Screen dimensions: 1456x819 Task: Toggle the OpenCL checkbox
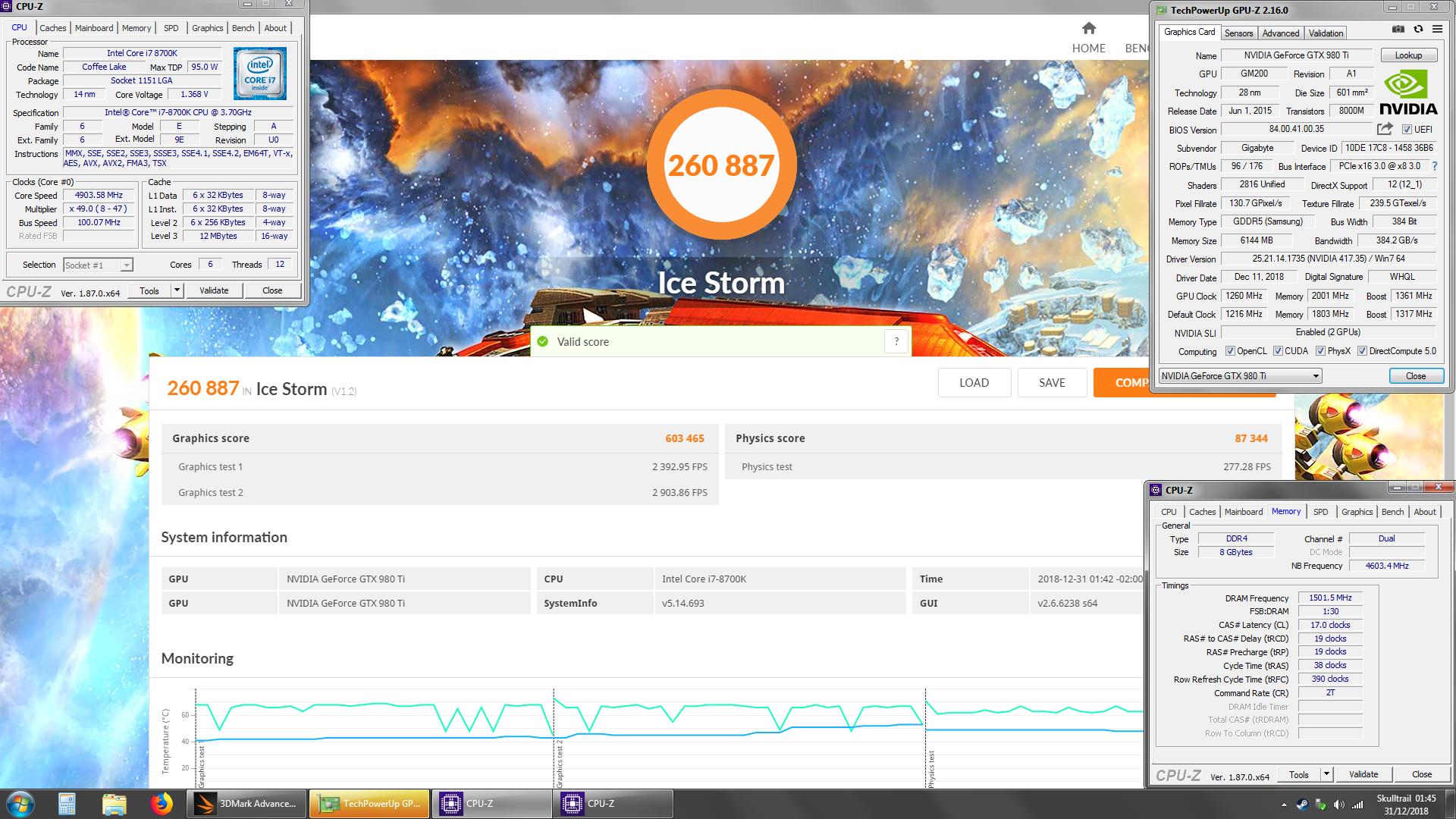coord(1230,351)
